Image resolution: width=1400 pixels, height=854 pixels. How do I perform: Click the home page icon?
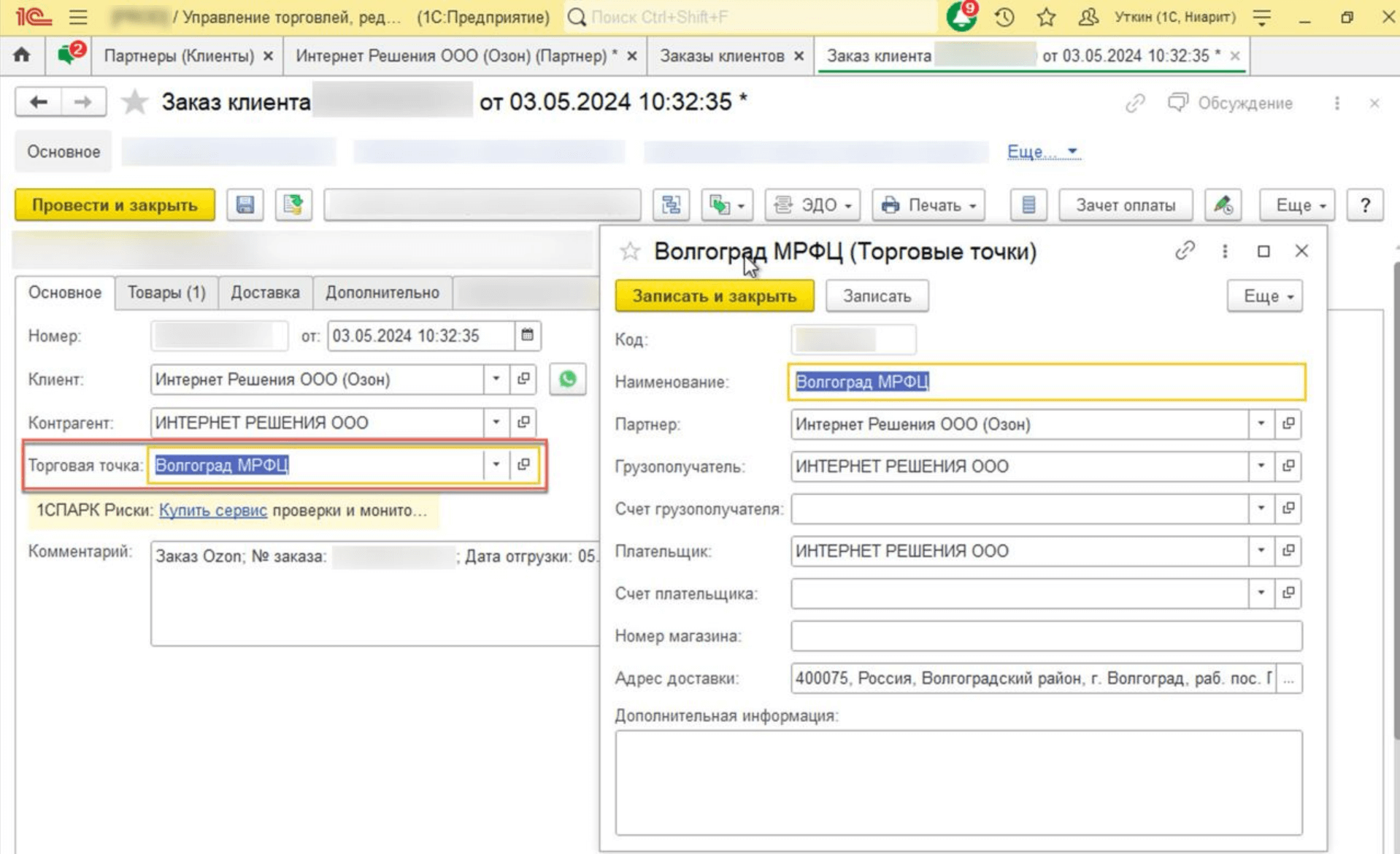[x=22, y=55]
